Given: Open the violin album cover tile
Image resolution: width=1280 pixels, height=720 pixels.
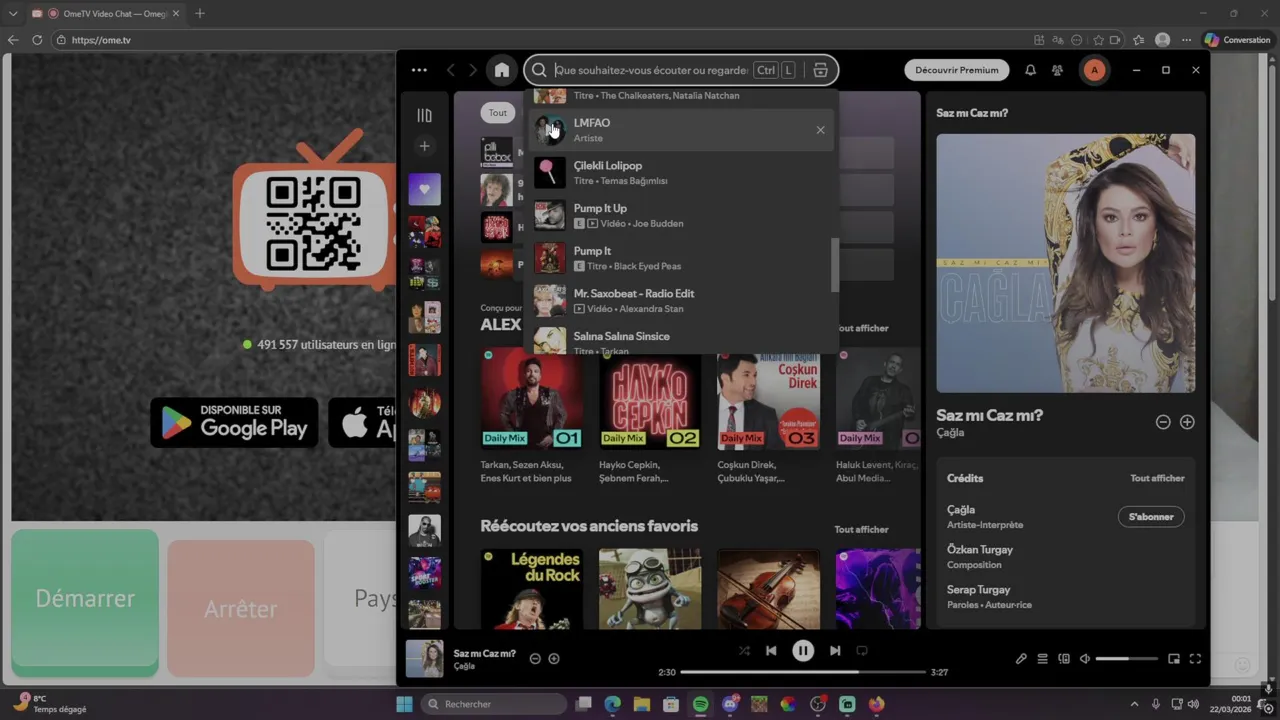Looking at the screenshot, I should coord(768,588).
